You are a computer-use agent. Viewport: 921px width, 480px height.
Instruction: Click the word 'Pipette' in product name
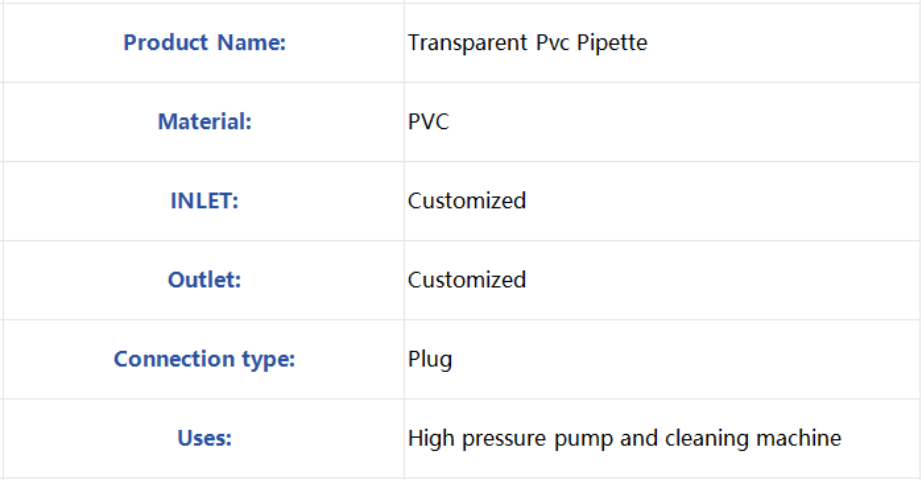point(611,43)
